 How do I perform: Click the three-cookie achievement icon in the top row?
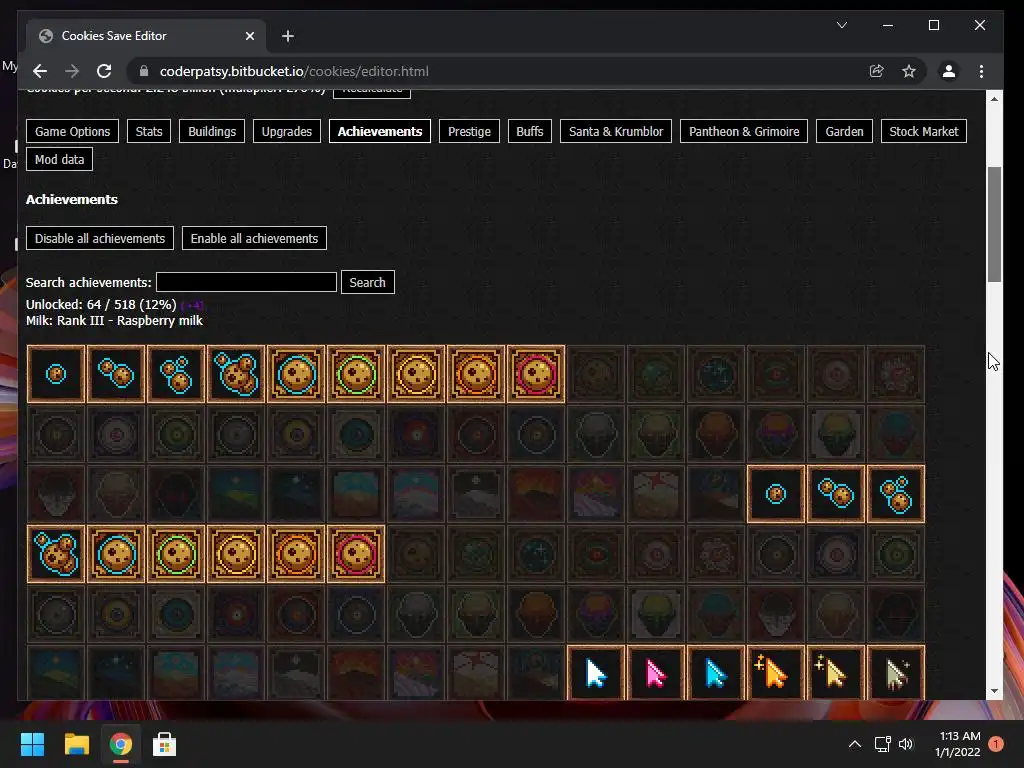pos(176,374)
